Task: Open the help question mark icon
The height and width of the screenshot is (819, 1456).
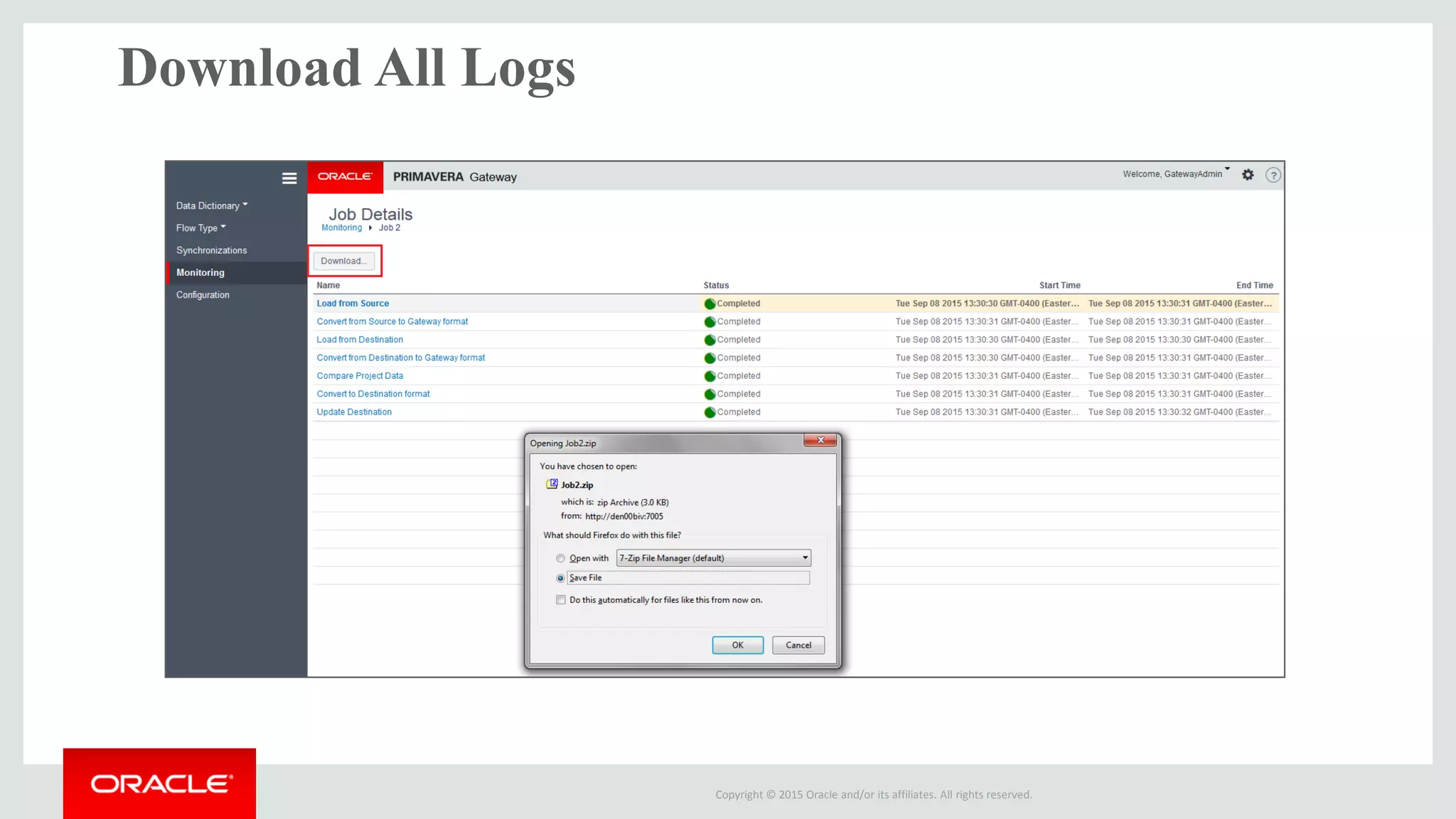Action: pyautogui.click(x=1273, y=175)
